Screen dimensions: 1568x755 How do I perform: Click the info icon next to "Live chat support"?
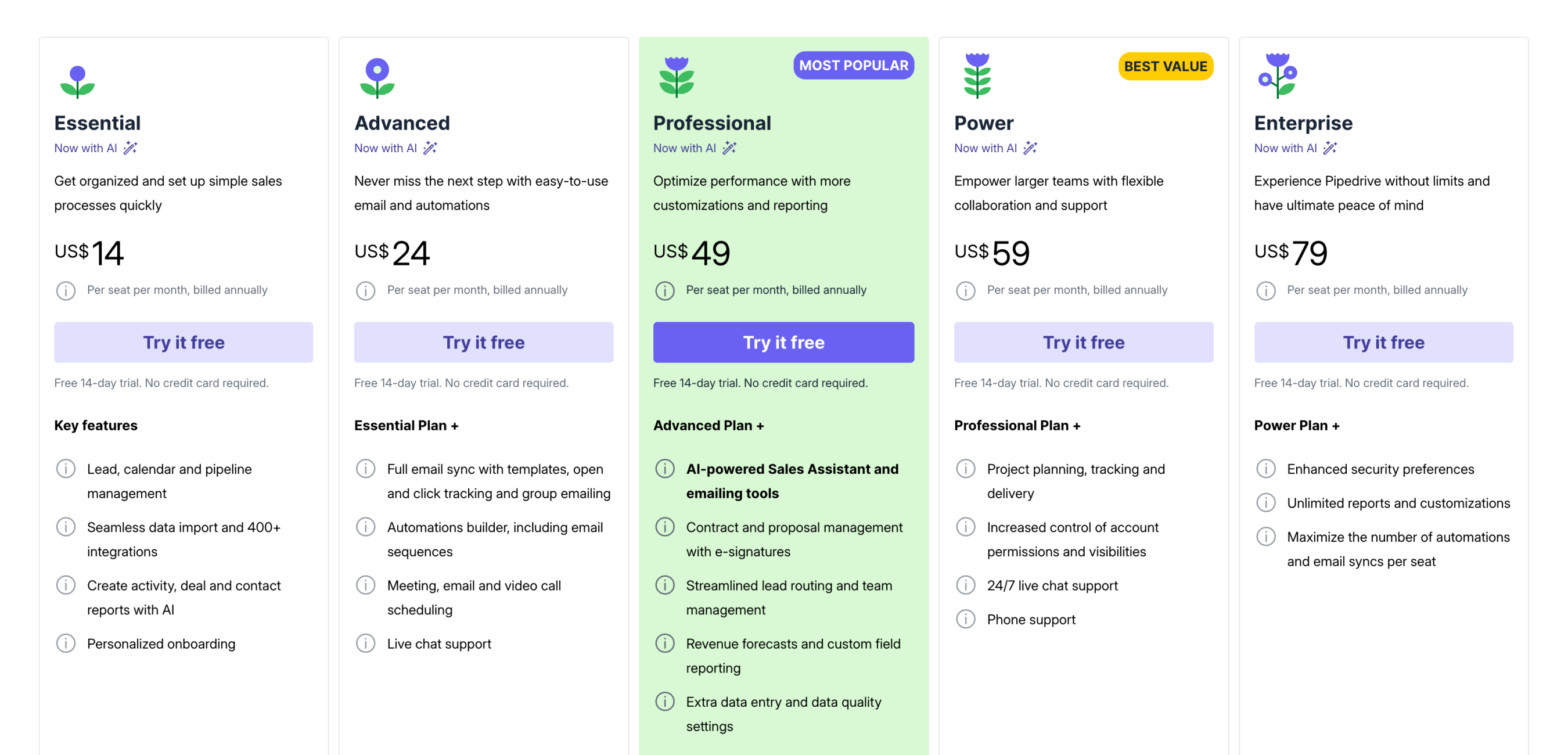click(365, 643)
